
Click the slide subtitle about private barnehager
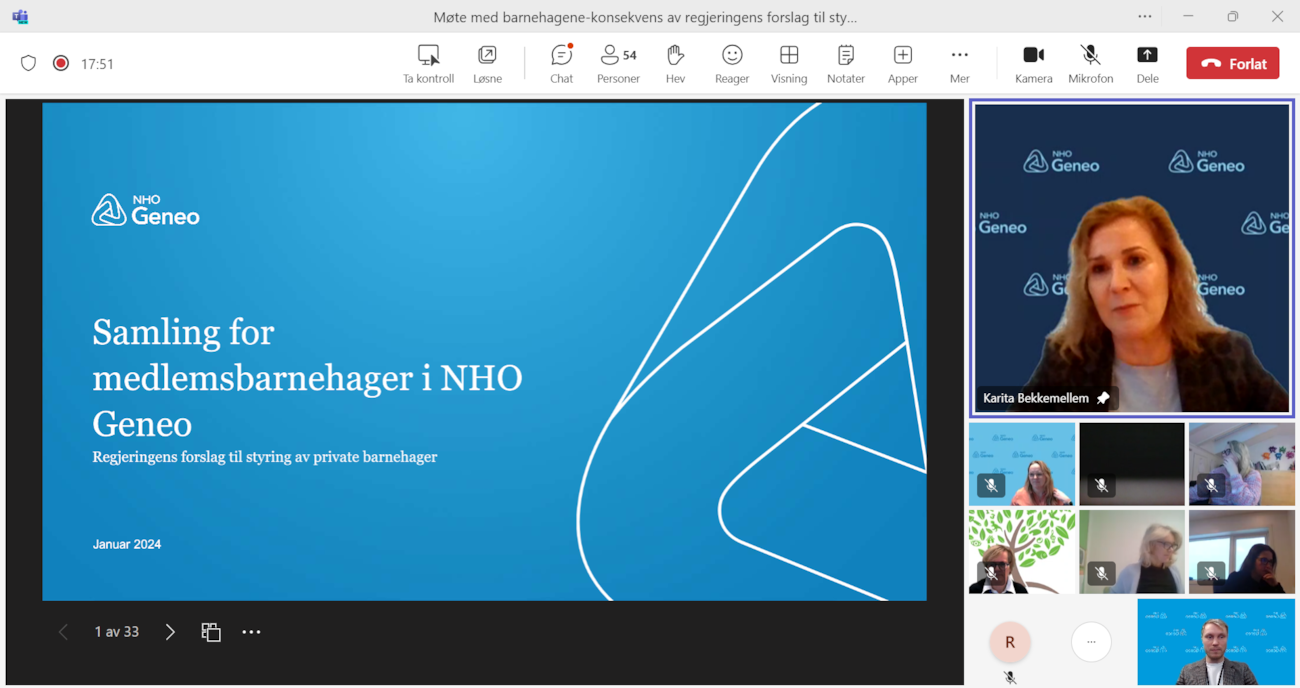(x=265, y=457)
